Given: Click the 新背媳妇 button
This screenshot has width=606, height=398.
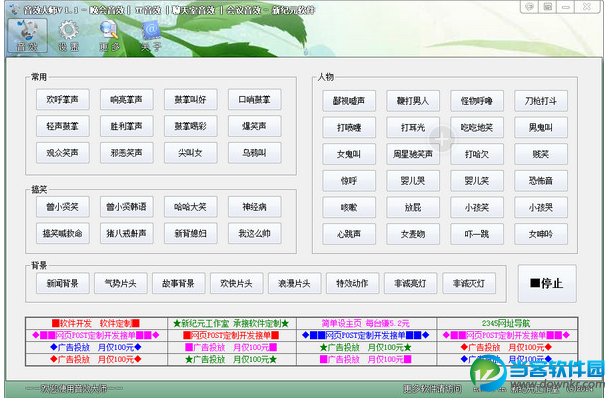Looking at the screenshot, I should [191, 233].
